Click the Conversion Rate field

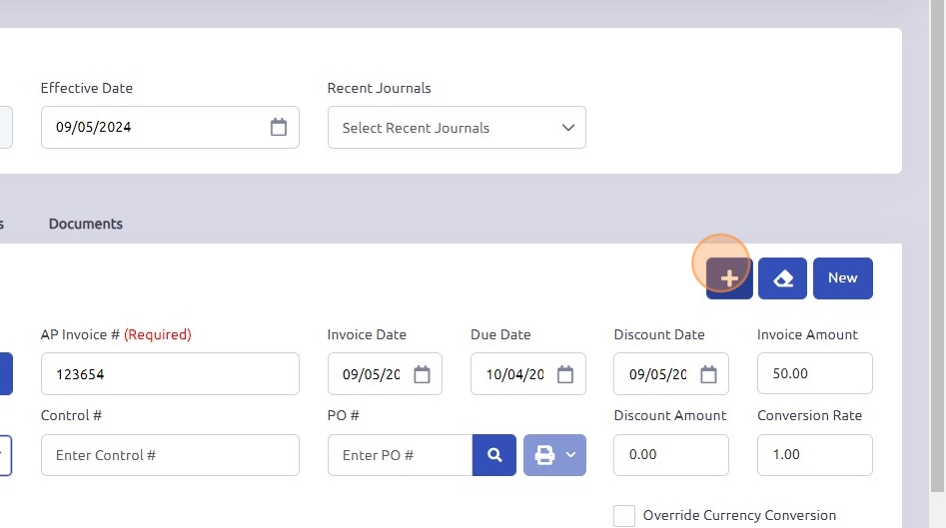[x=814, y=455]
